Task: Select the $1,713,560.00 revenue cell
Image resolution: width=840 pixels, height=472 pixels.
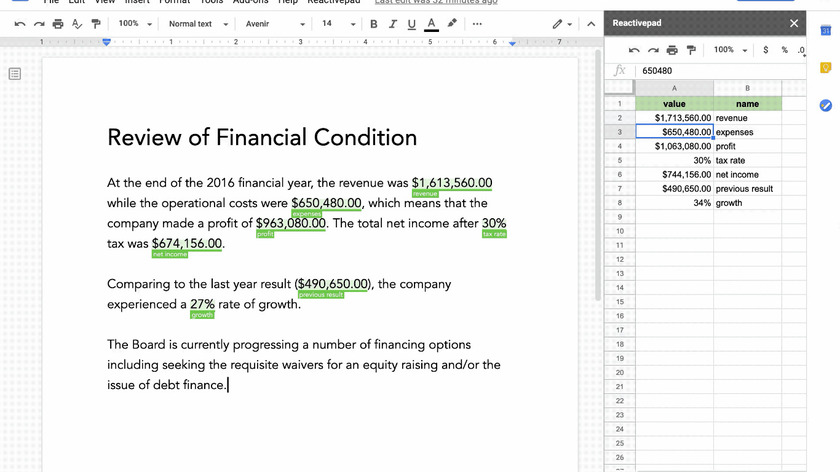Action: pos(674,118)
